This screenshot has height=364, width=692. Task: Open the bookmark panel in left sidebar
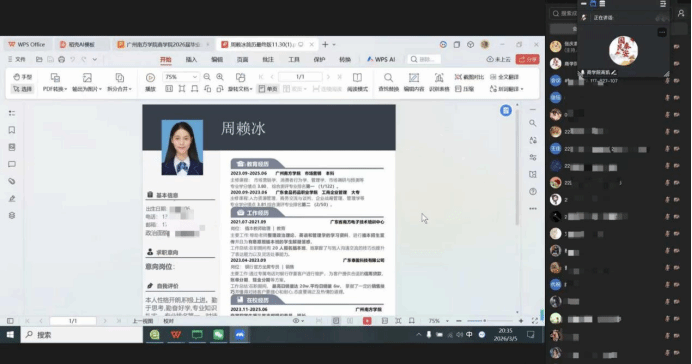click(x=12, y=130)
